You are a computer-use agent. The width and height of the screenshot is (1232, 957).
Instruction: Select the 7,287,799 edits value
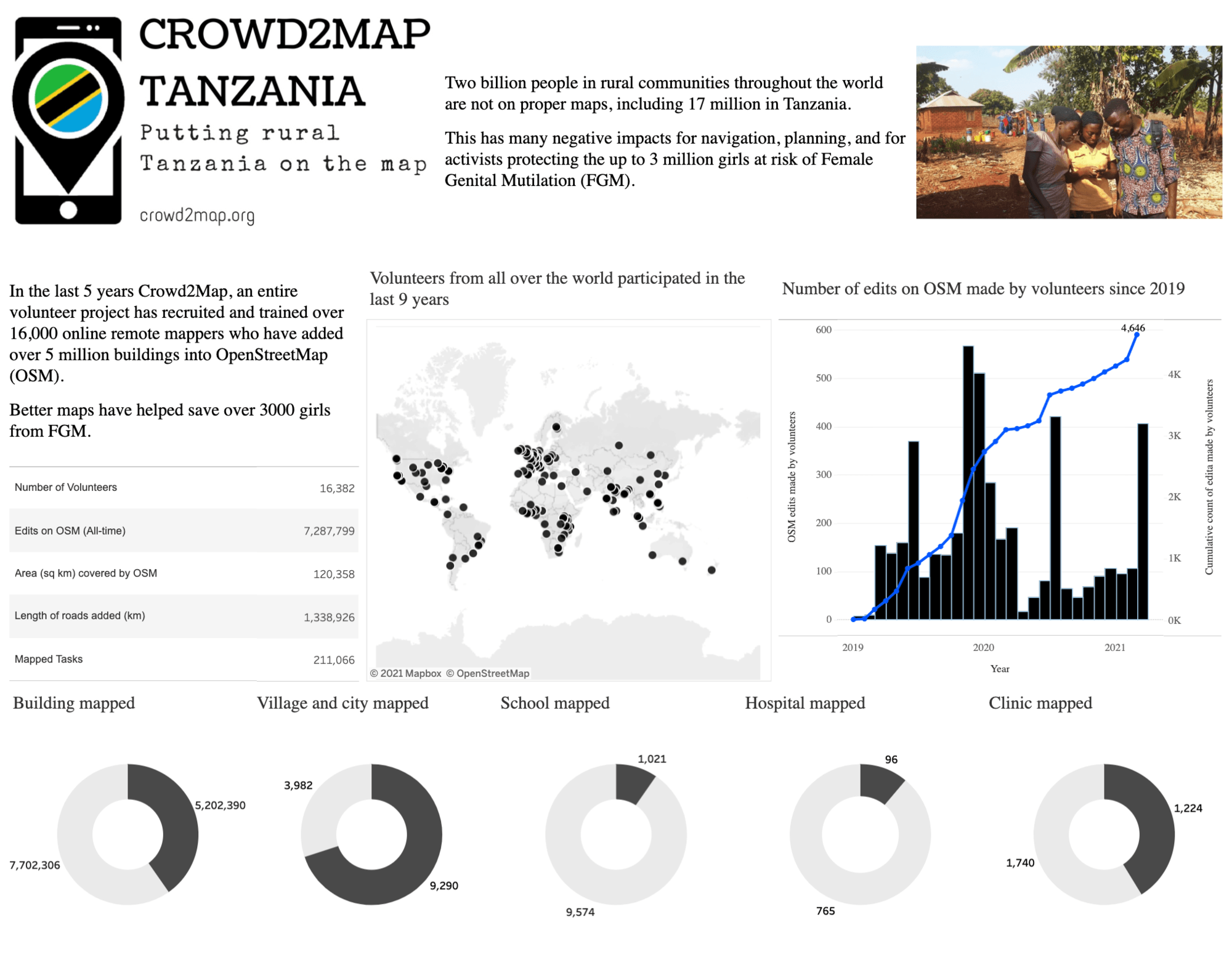[x=329, y=531]
